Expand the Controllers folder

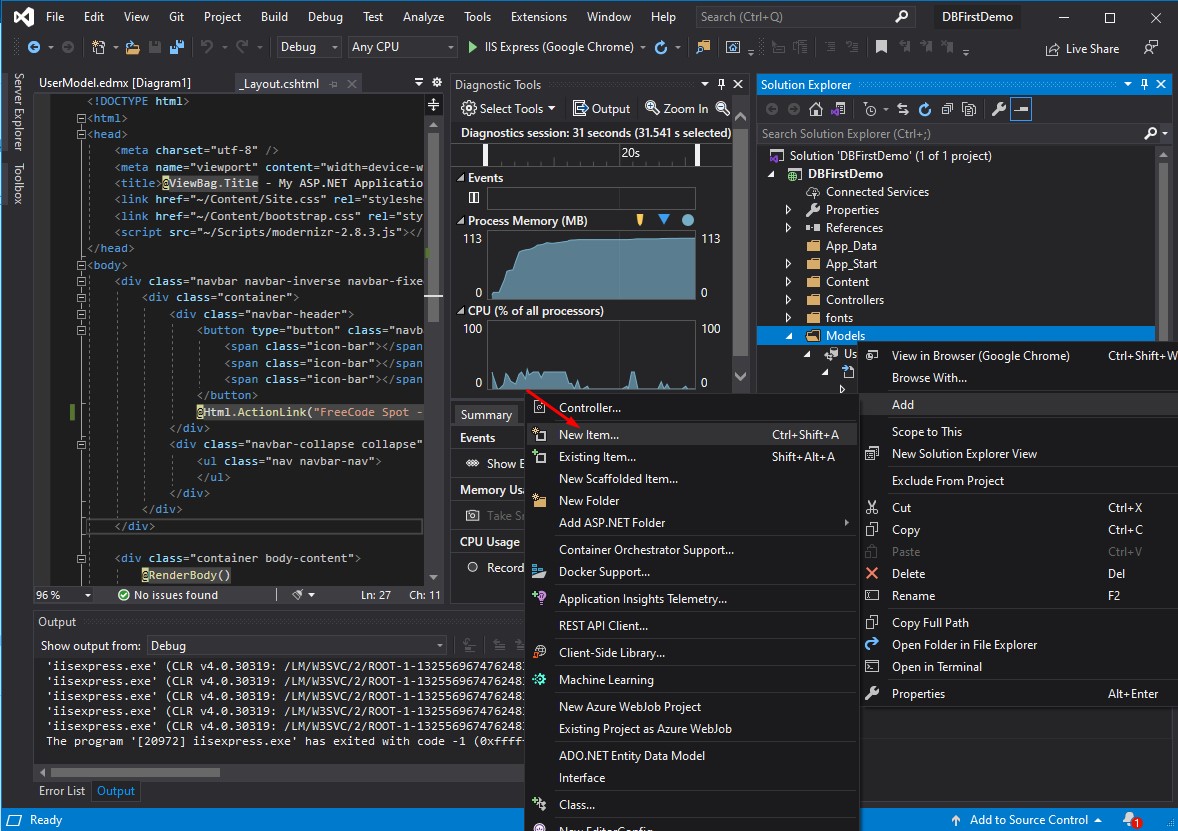click(787, 299)
